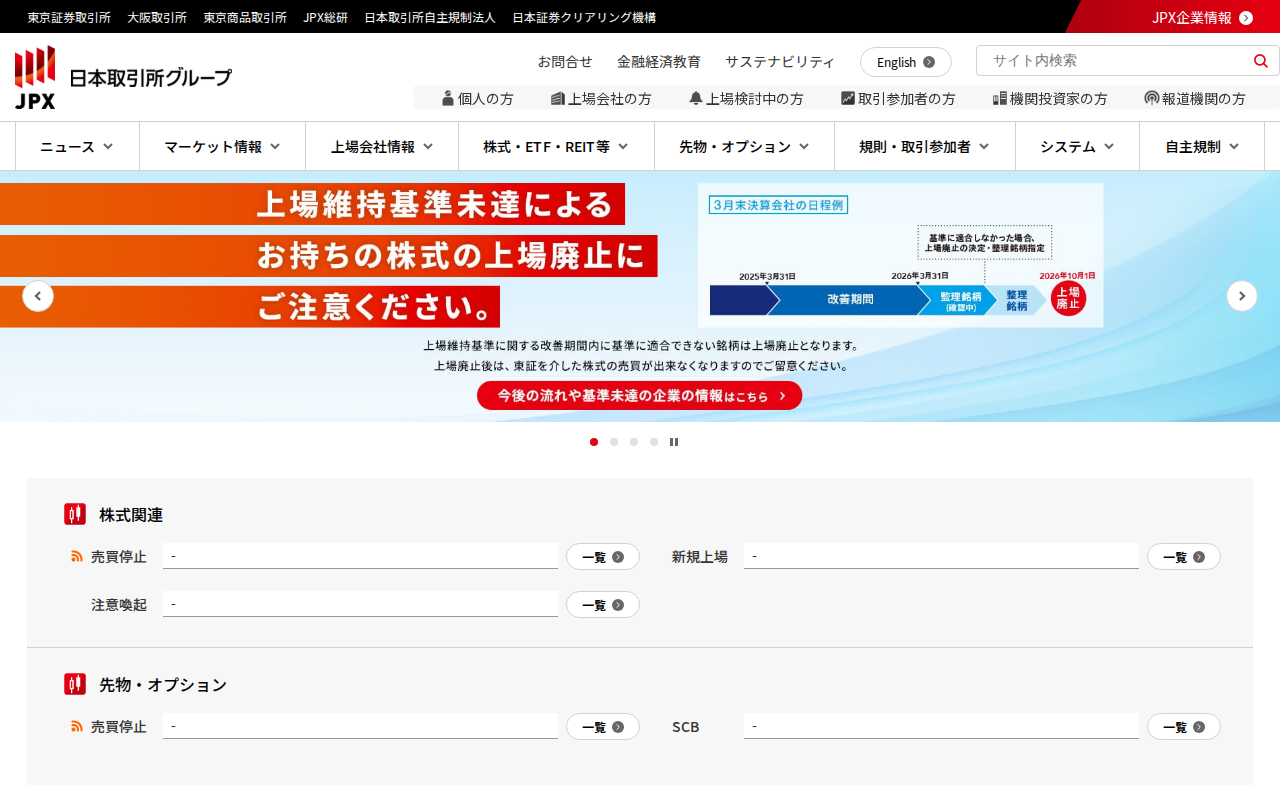Open the 一覧 list for 注意喚起
Image resolution: width=1280 pixels, height=800 pixels.
point(603,605)
